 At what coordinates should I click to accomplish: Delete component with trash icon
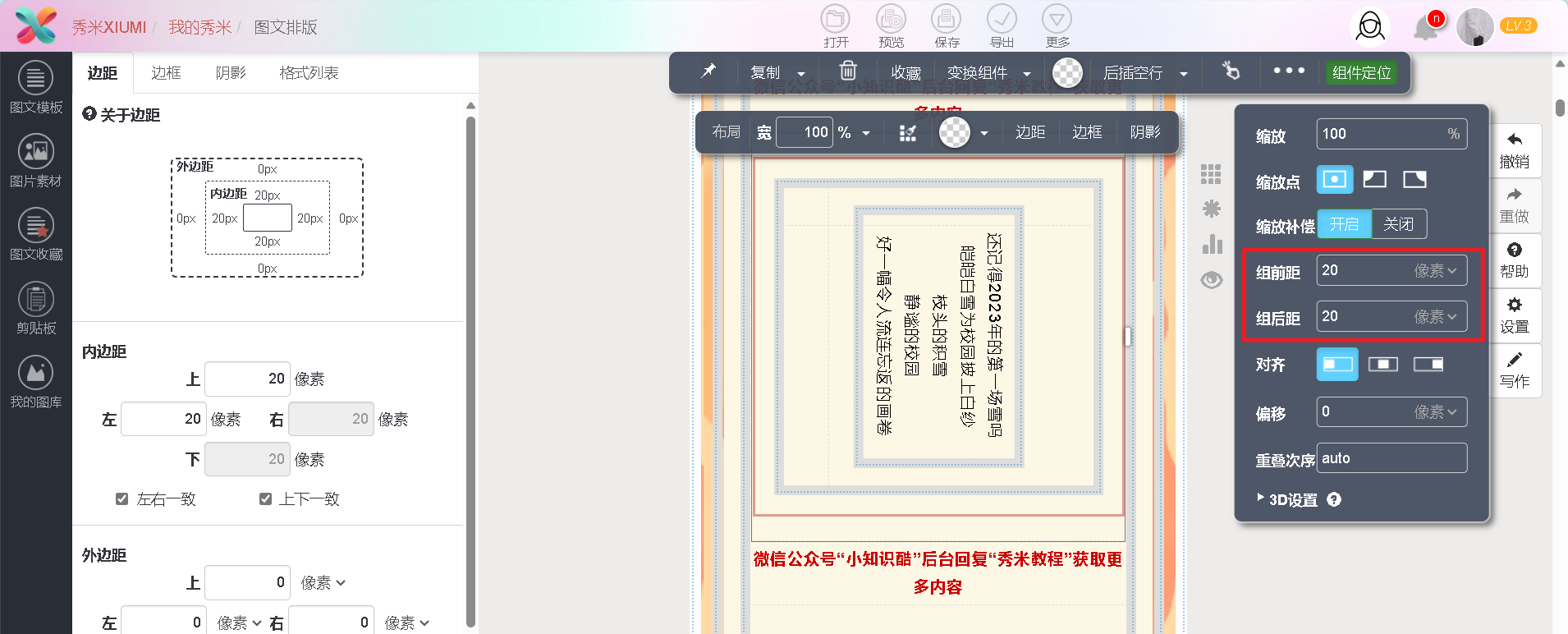point(848,71)
